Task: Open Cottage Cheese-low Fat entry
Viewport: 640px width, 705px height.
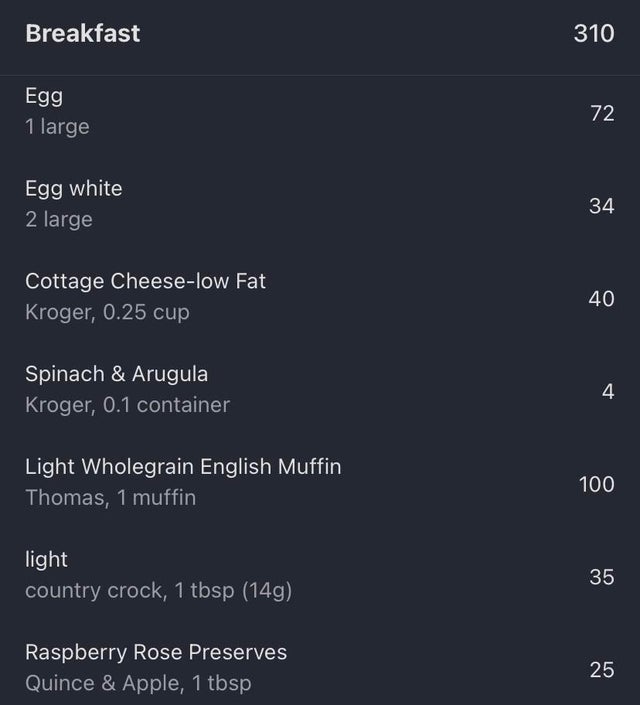Action: (320, 297)
